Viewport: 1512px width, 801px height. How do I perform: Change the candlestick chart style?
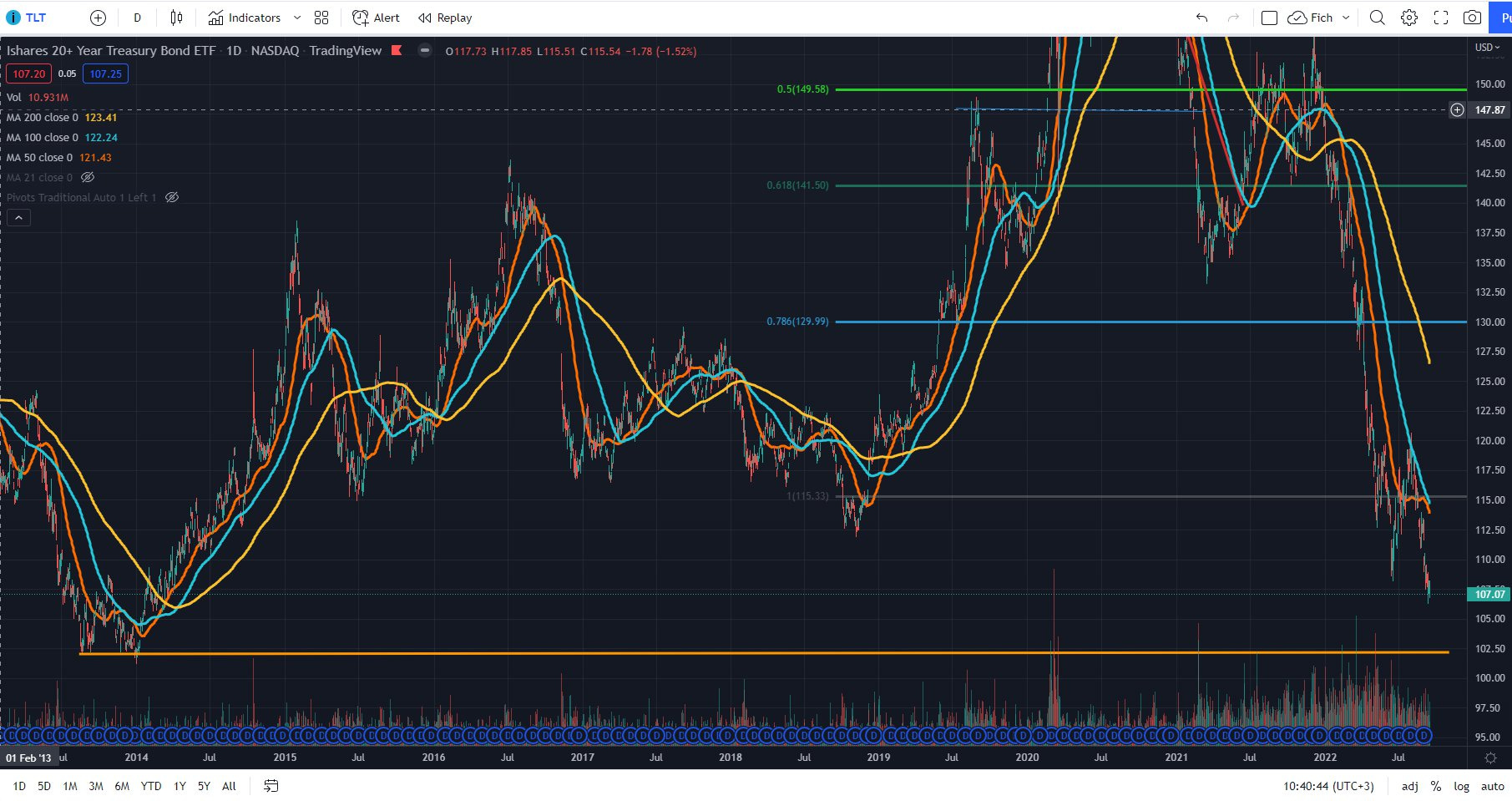(x=176, y=18)
